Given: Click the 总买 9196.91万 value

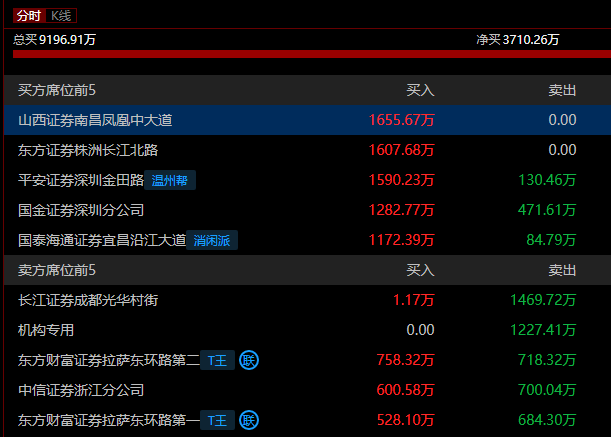Looking at the screenshot, I should 55,39.
